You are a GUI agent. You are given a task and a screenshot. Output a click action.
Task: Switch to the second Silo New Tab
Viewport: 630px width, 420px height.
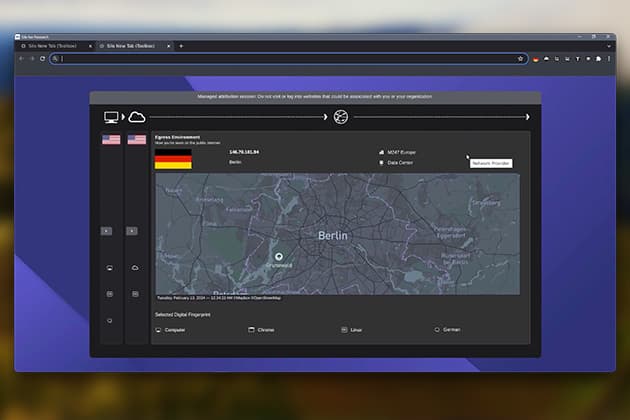click(x=131, y=45)
